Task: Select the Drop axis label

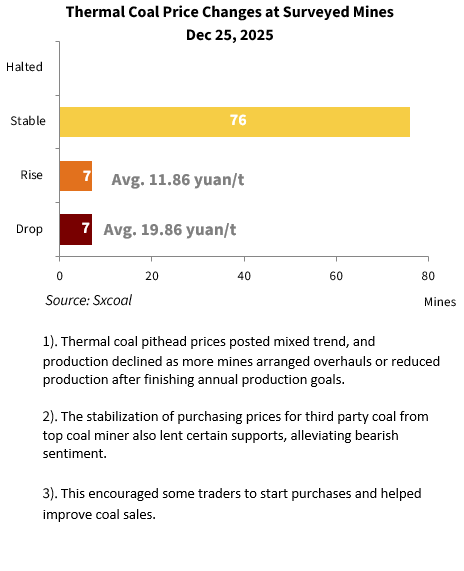Action: pyautogui.click(x=30, y=229)
